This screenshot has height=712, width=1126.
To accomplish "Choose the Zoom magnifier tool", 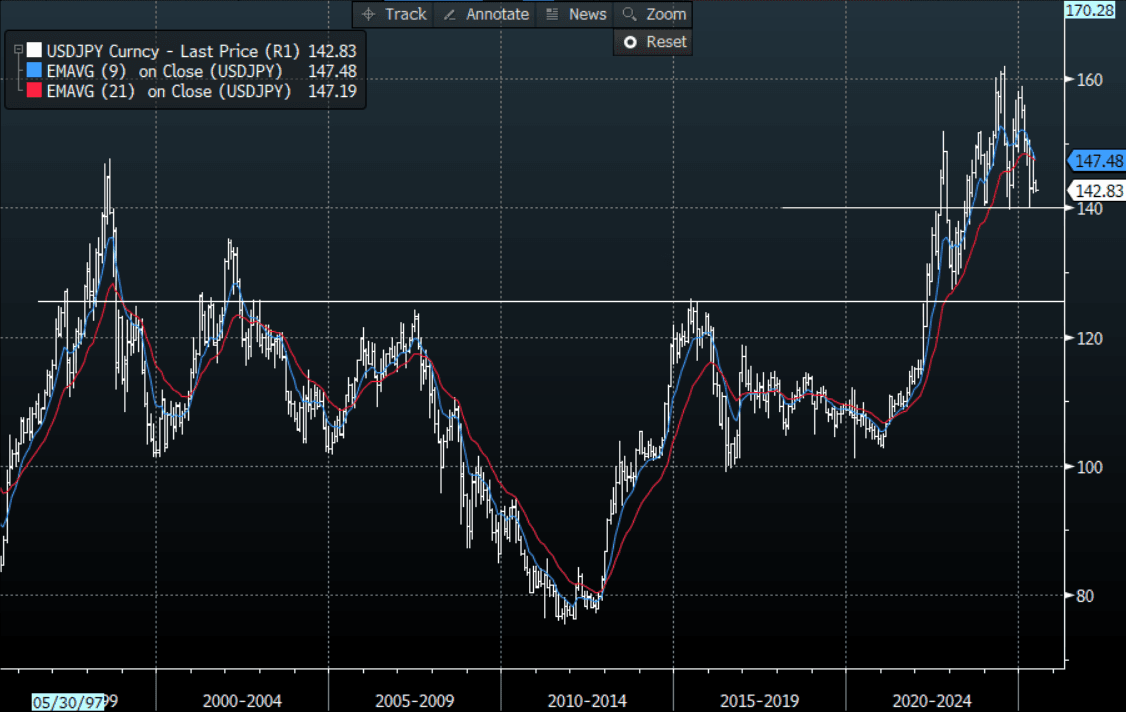I will pos(654,14).
